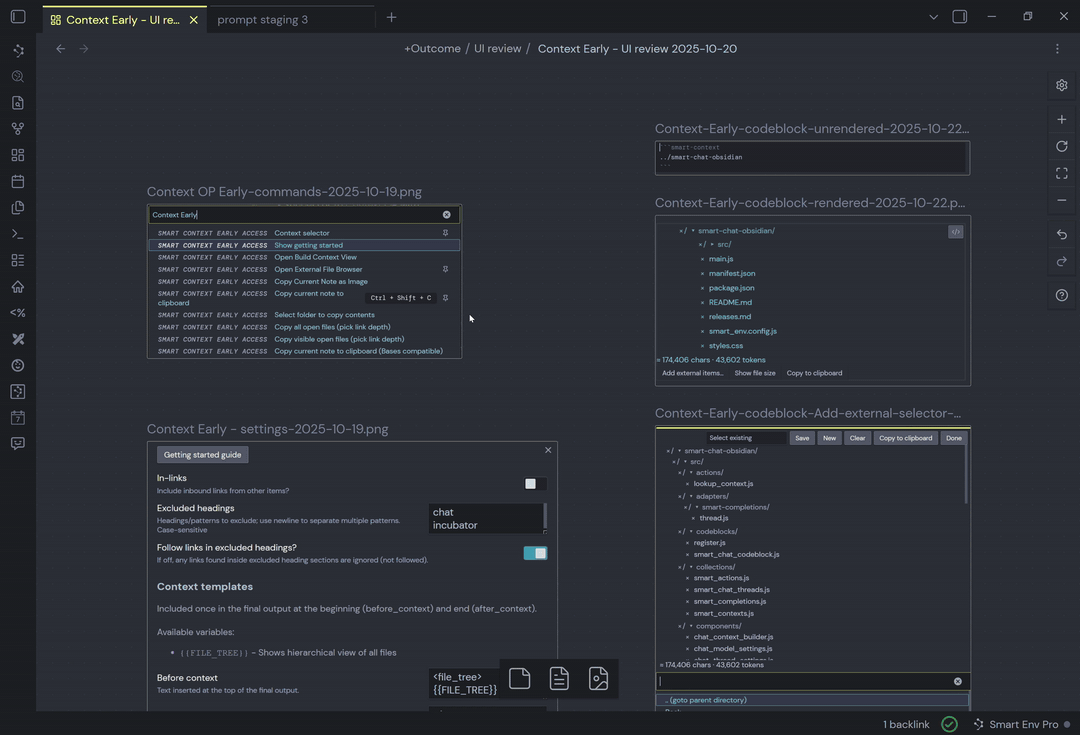Add media from vault to canvas
This screenshot has width=1080, height=735.
coord(598,679)
